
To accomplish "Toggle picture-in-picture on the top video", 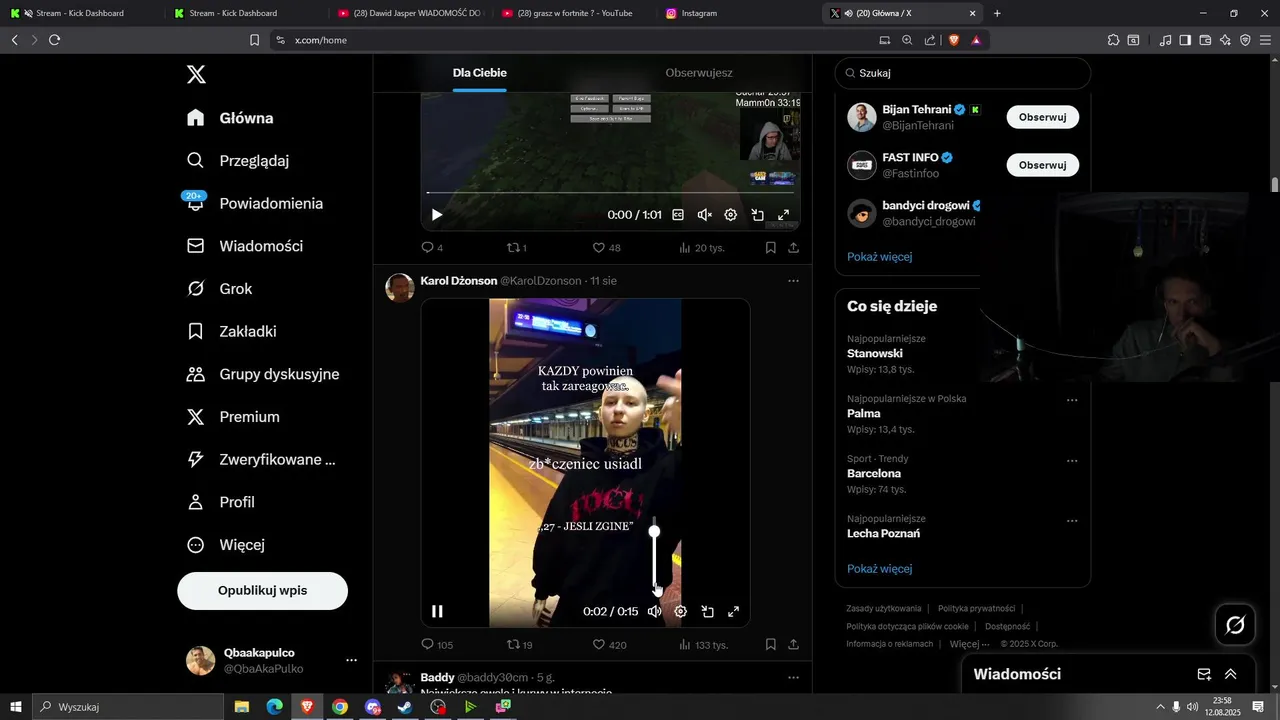I will (758, 215).
